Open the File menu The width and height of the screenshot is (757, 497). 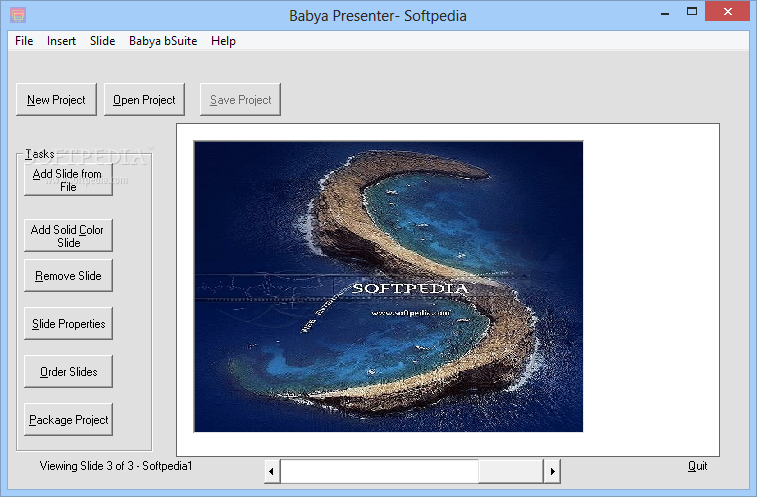pos(24,41)
